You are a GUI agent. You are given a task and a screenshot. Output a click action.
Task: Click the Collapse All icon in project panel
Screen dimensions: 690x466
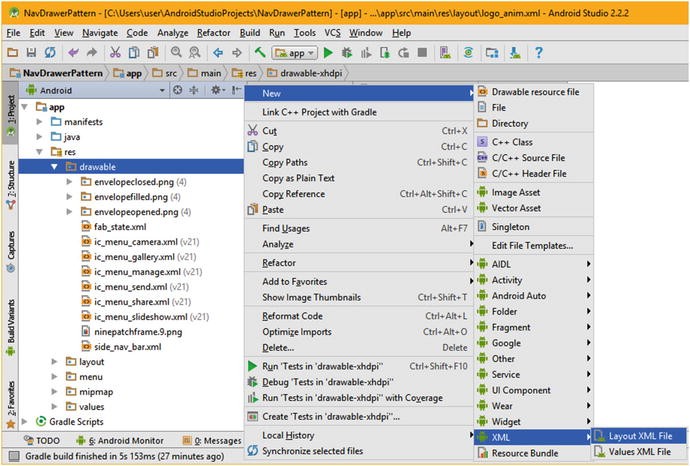coord(193,90)
